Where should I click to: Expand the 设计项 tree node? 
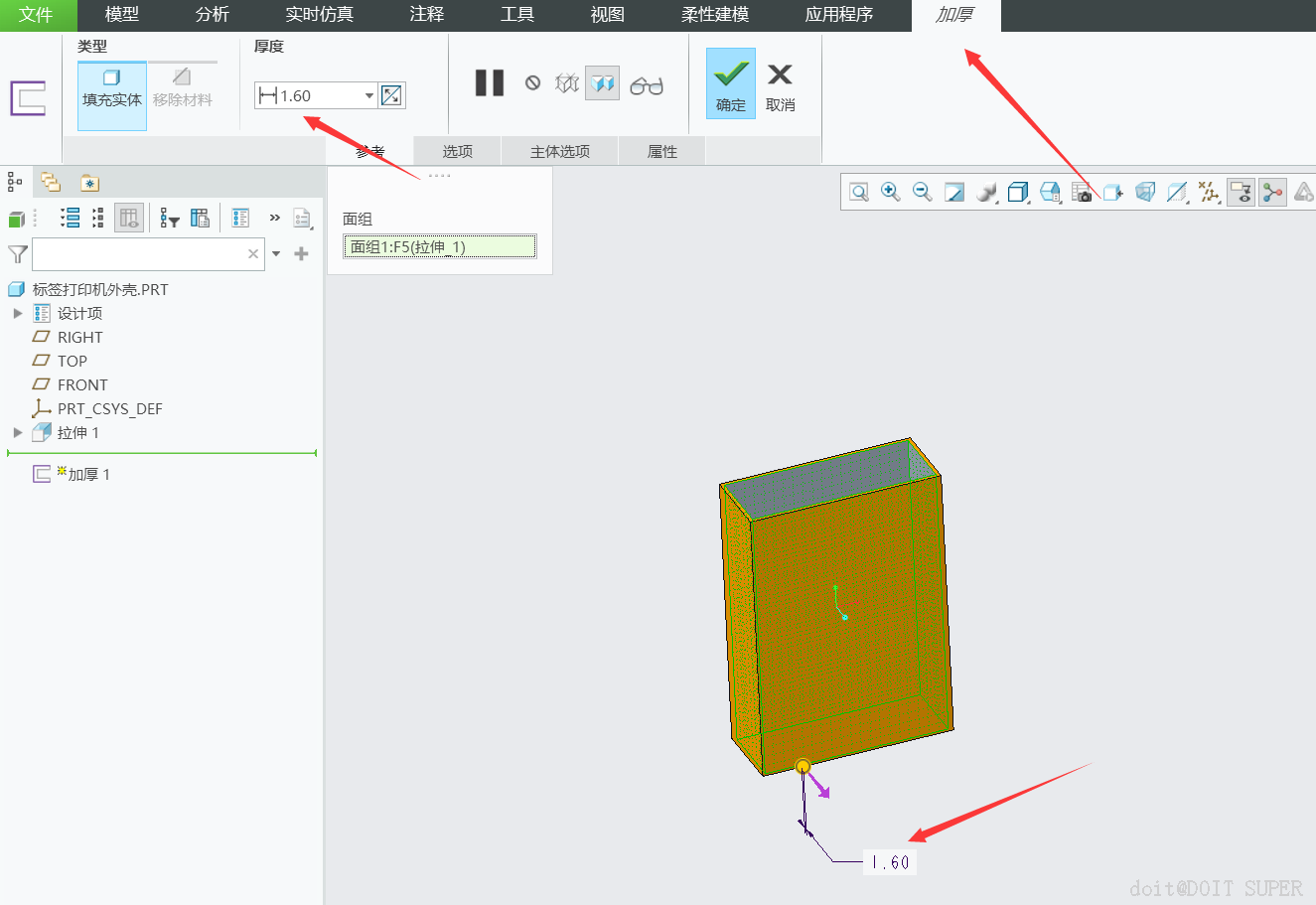pos(17,314)
